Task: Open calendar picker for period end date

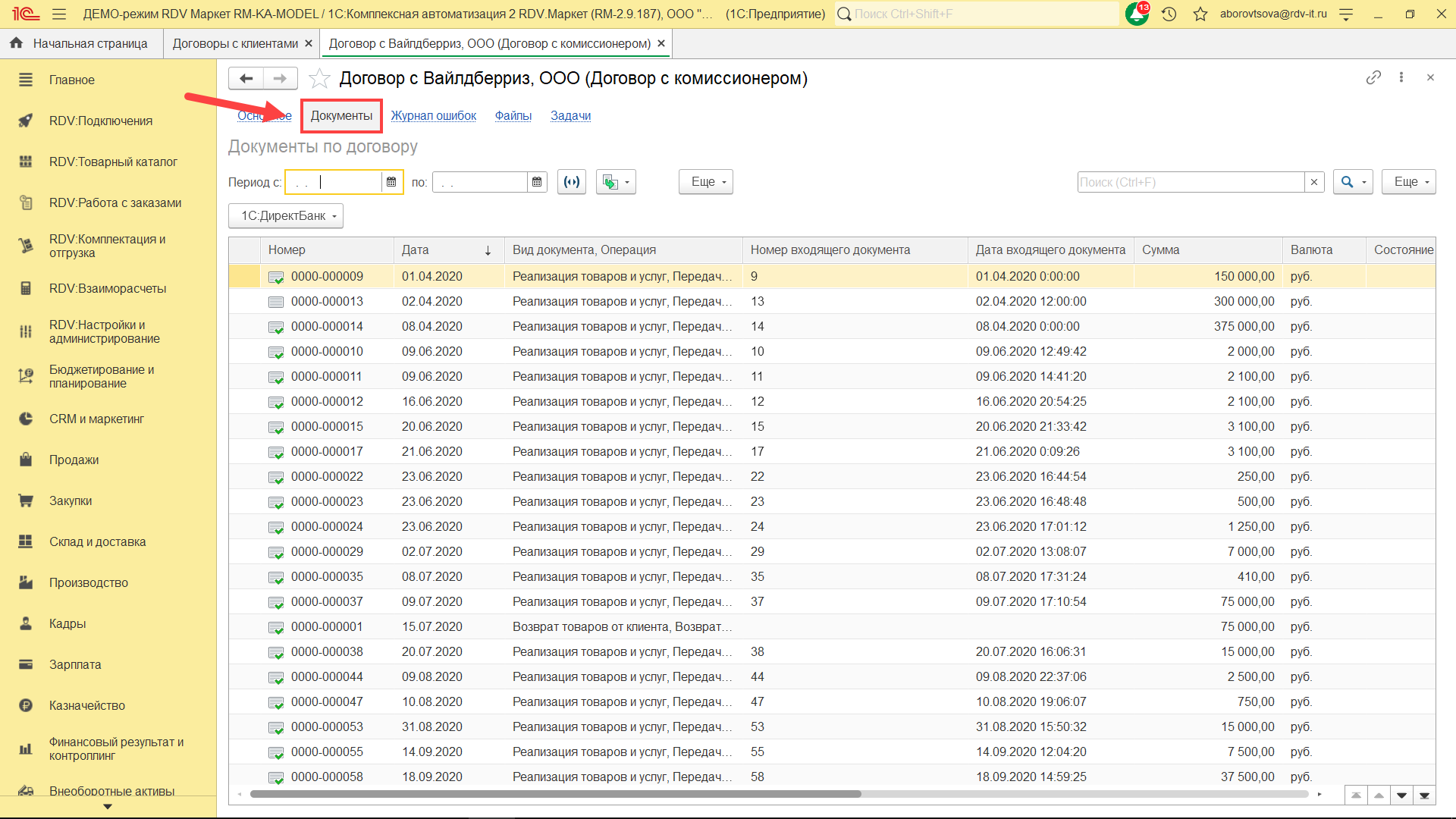Action: point(537,182)
